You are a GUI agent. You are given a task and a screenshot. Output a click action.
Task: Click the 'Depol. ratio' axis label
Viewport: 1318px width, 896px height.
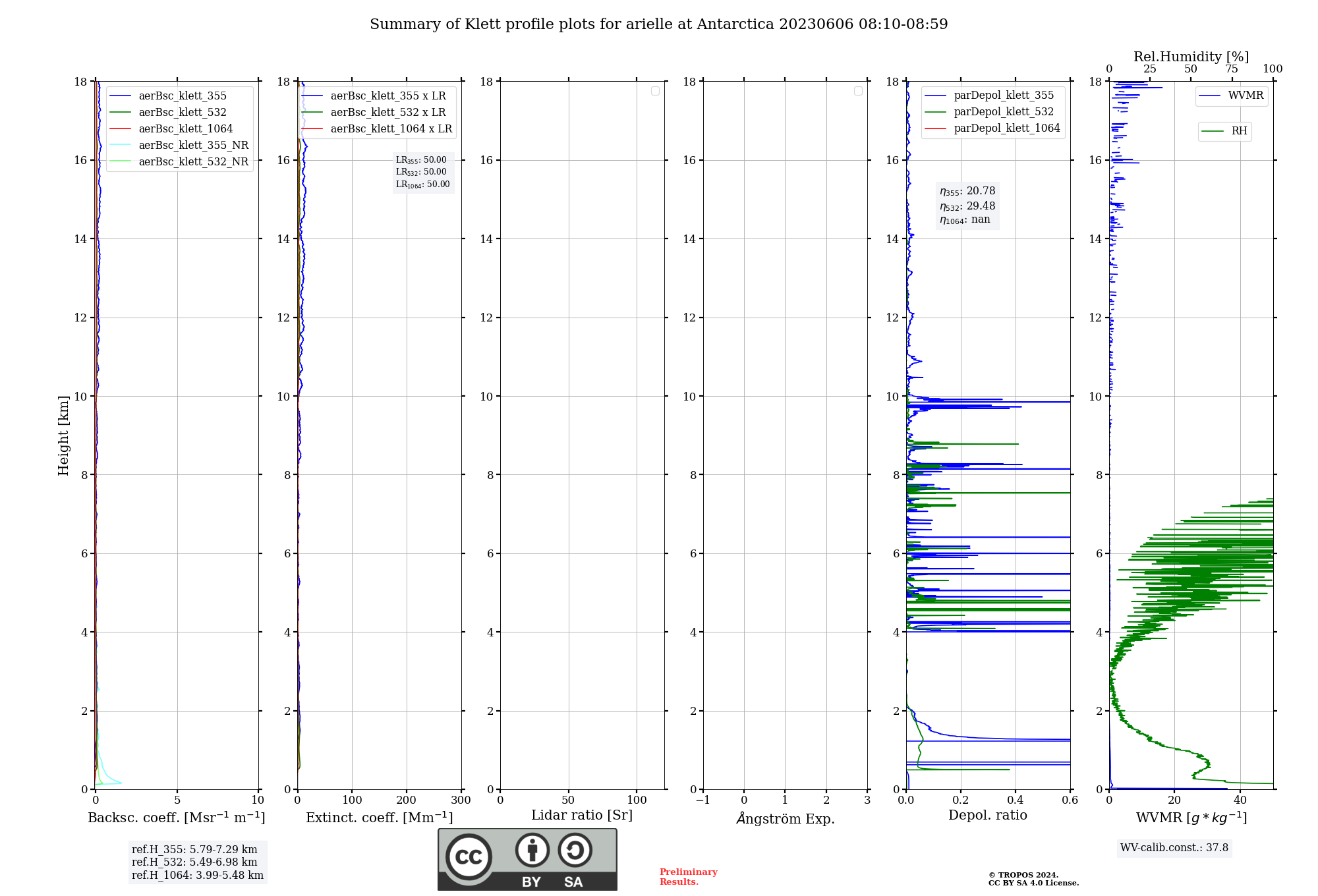click(x=988, y=816)
